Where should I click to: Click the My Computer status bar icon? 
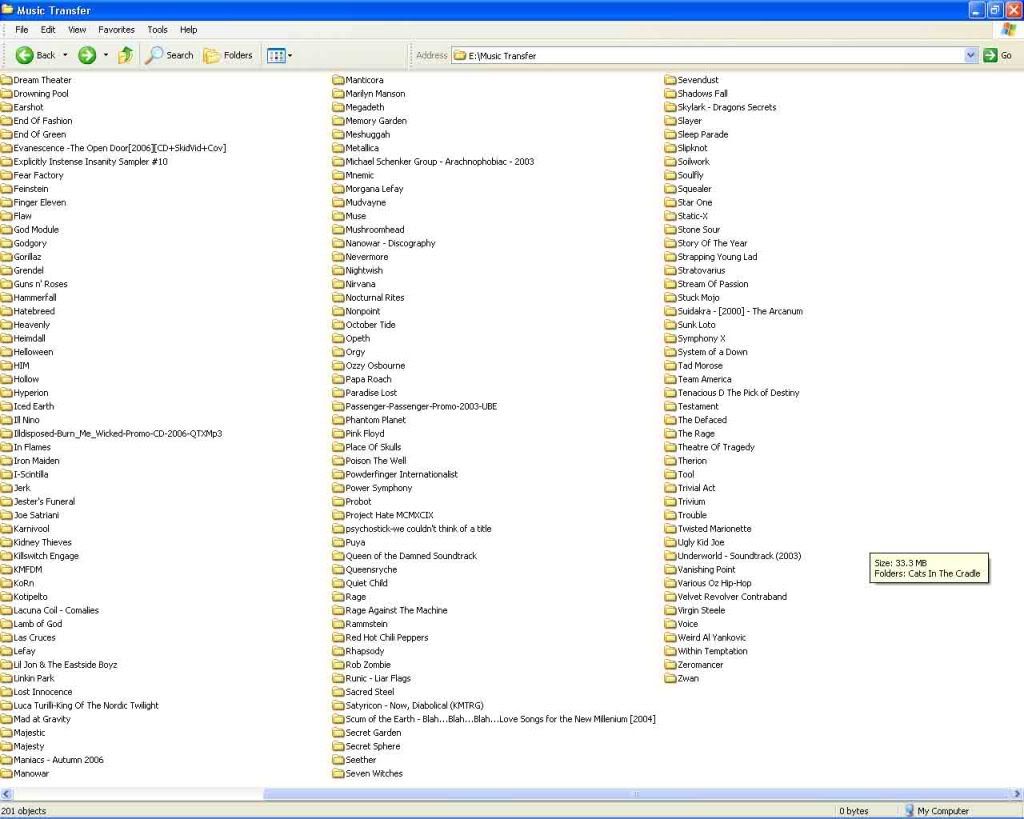pyautogui.click(x=909, y=811)
